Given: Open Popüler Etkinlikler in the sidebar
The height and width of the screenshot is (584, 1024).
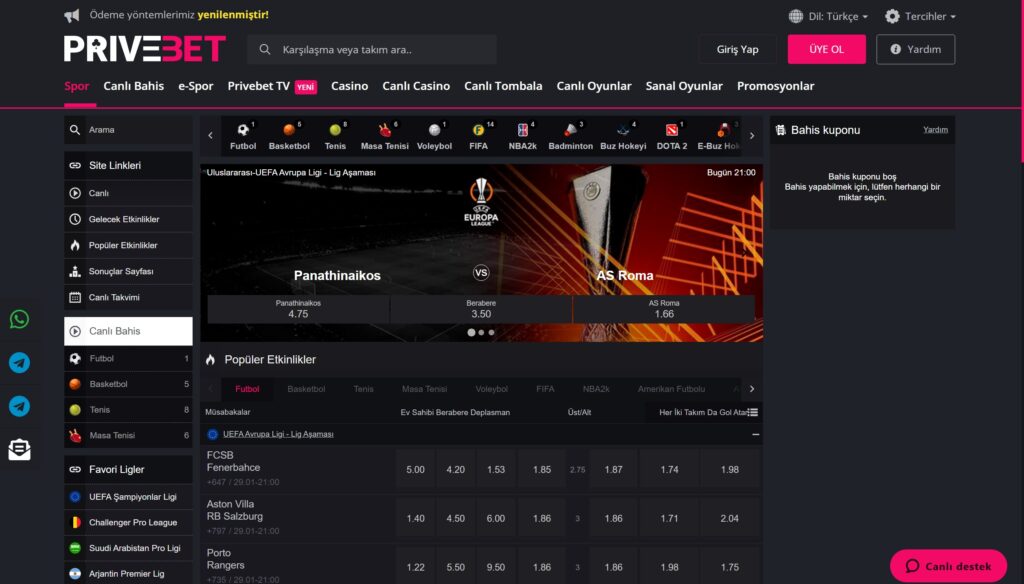Looking at the screenshot, I should [x=128, y=246].
